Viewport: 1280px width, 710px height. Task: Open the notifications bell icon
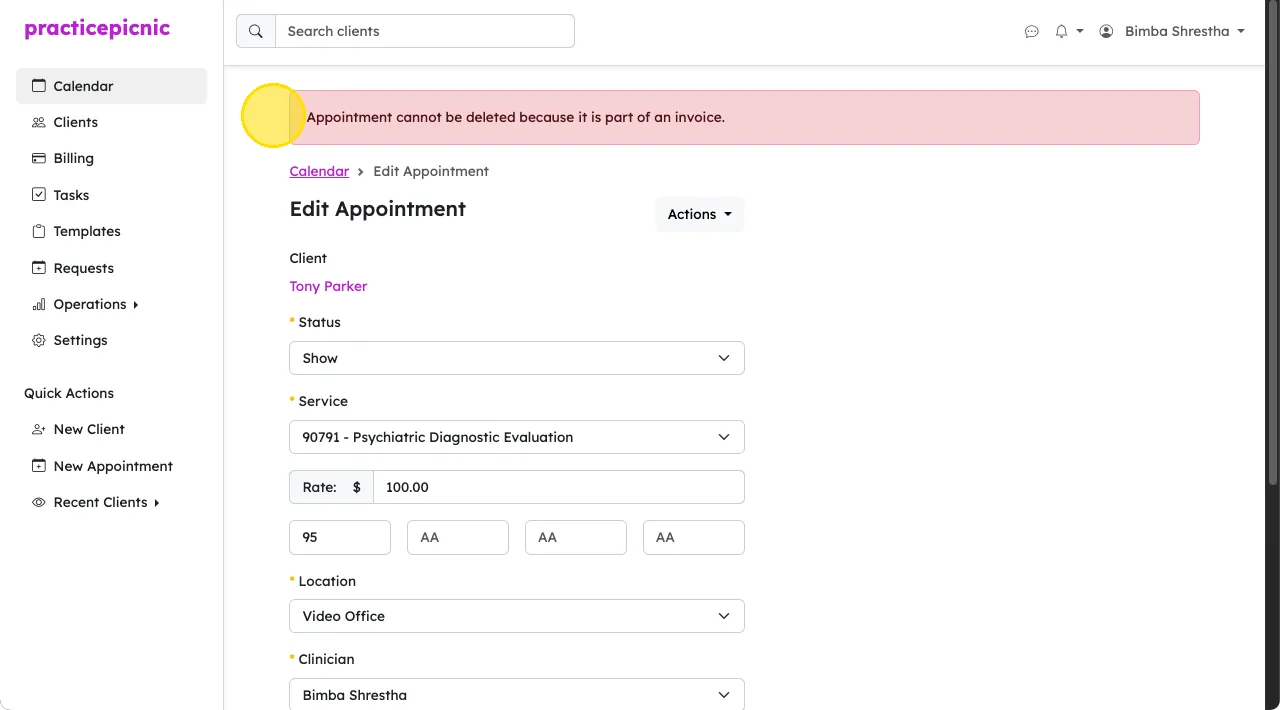click(1061, 31)
